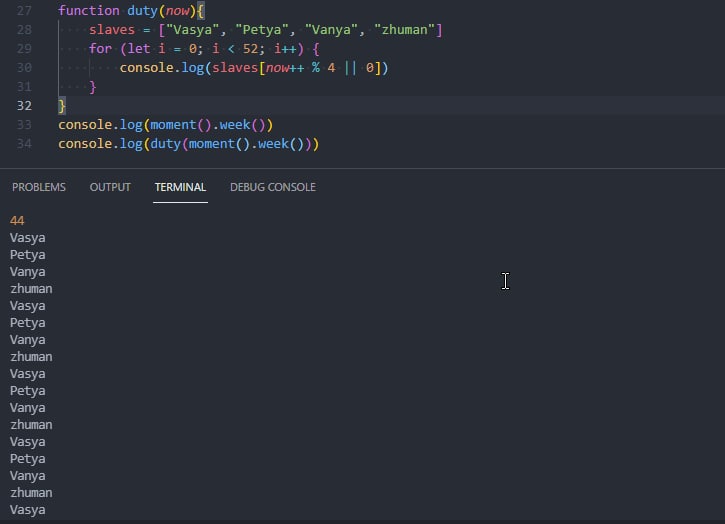Click the closing brace on line 32
This screenshot has width=725, height=524.
click(x=62, y=106)
